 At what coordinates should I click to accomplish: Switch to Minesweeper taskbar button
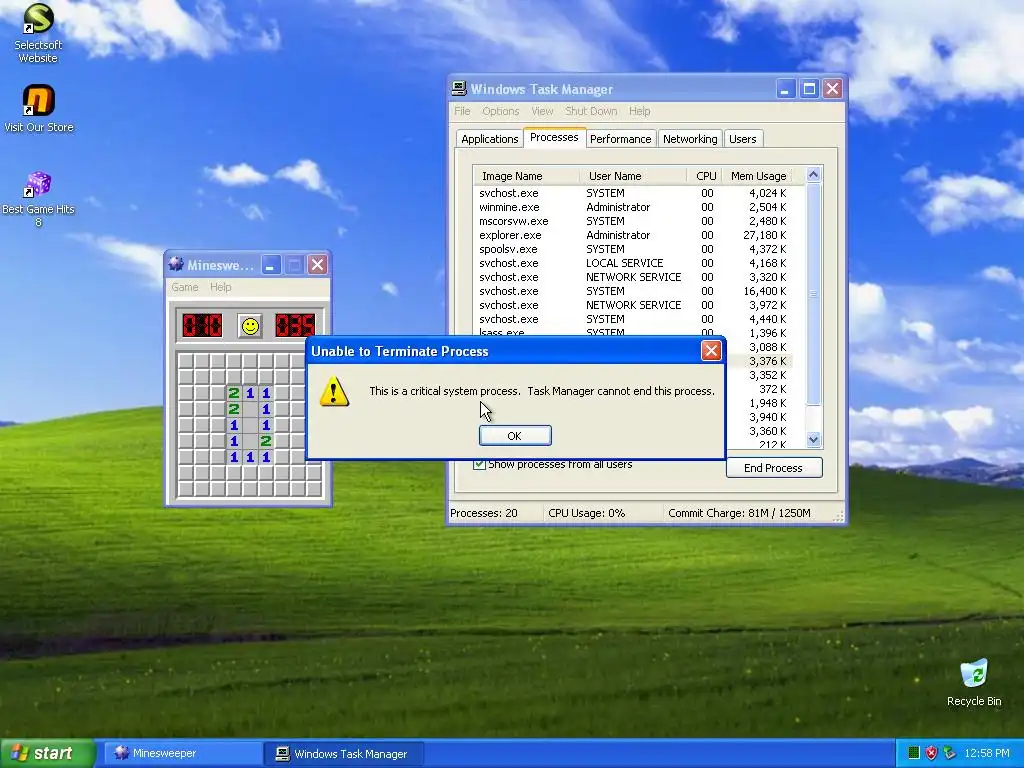click(x=183, y=753)
